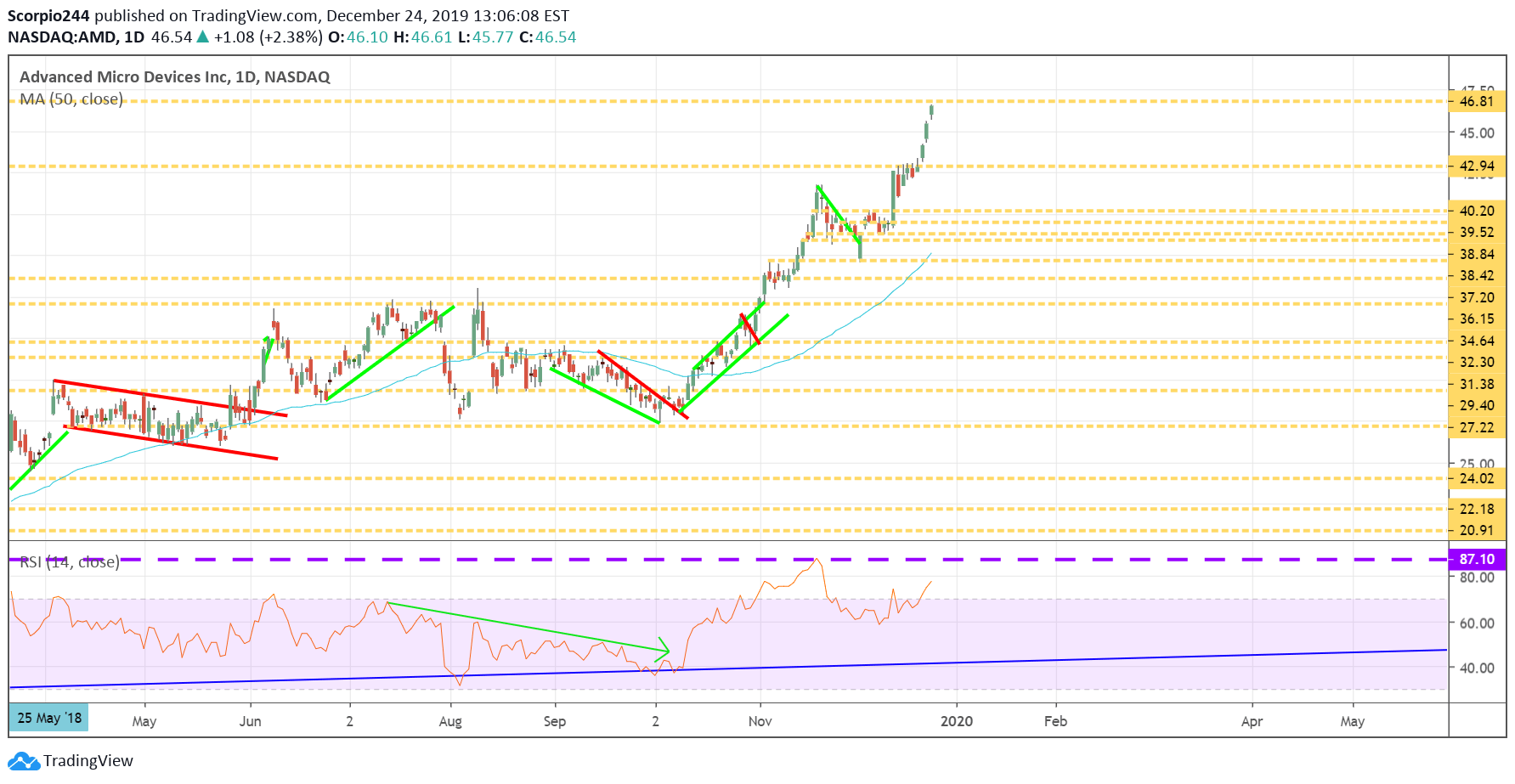Click the closing price C:46.54 value
The width and height of the screenshot is (1515, 784).
[x=547, y=37]
